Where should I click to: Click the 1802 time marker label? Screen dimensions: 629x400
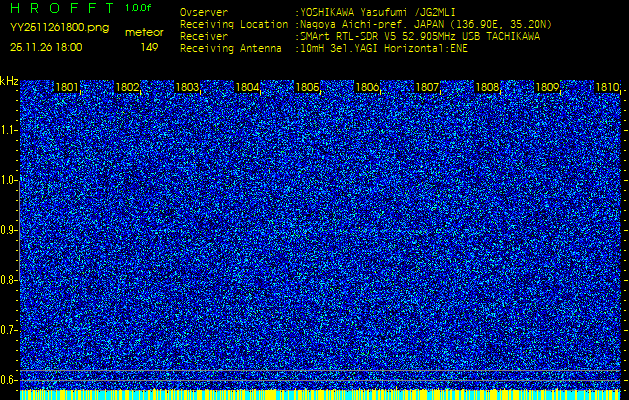click(127, 87)
